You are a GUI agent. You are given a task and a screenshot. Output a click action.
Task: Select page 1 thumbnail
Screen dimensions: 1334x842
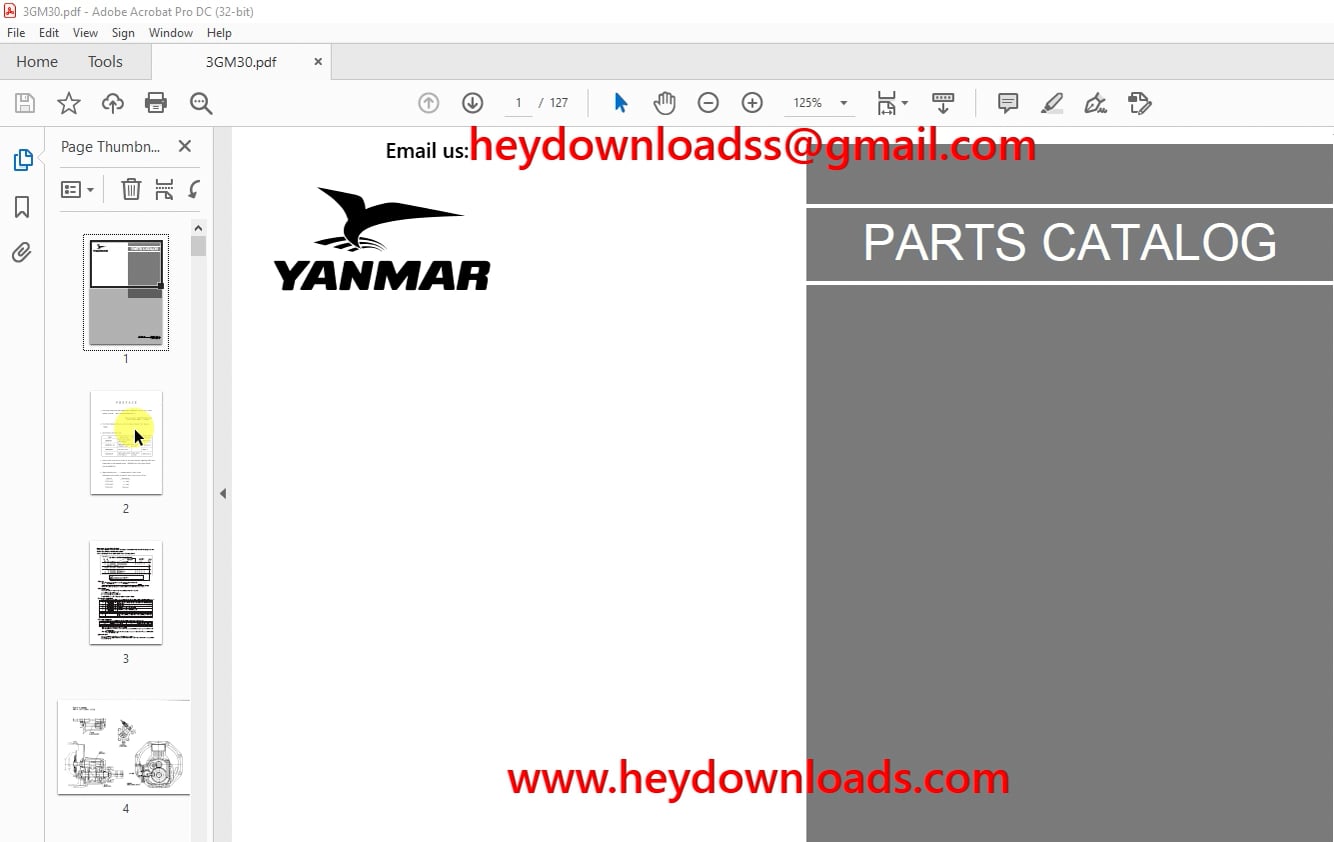point(126,292)
